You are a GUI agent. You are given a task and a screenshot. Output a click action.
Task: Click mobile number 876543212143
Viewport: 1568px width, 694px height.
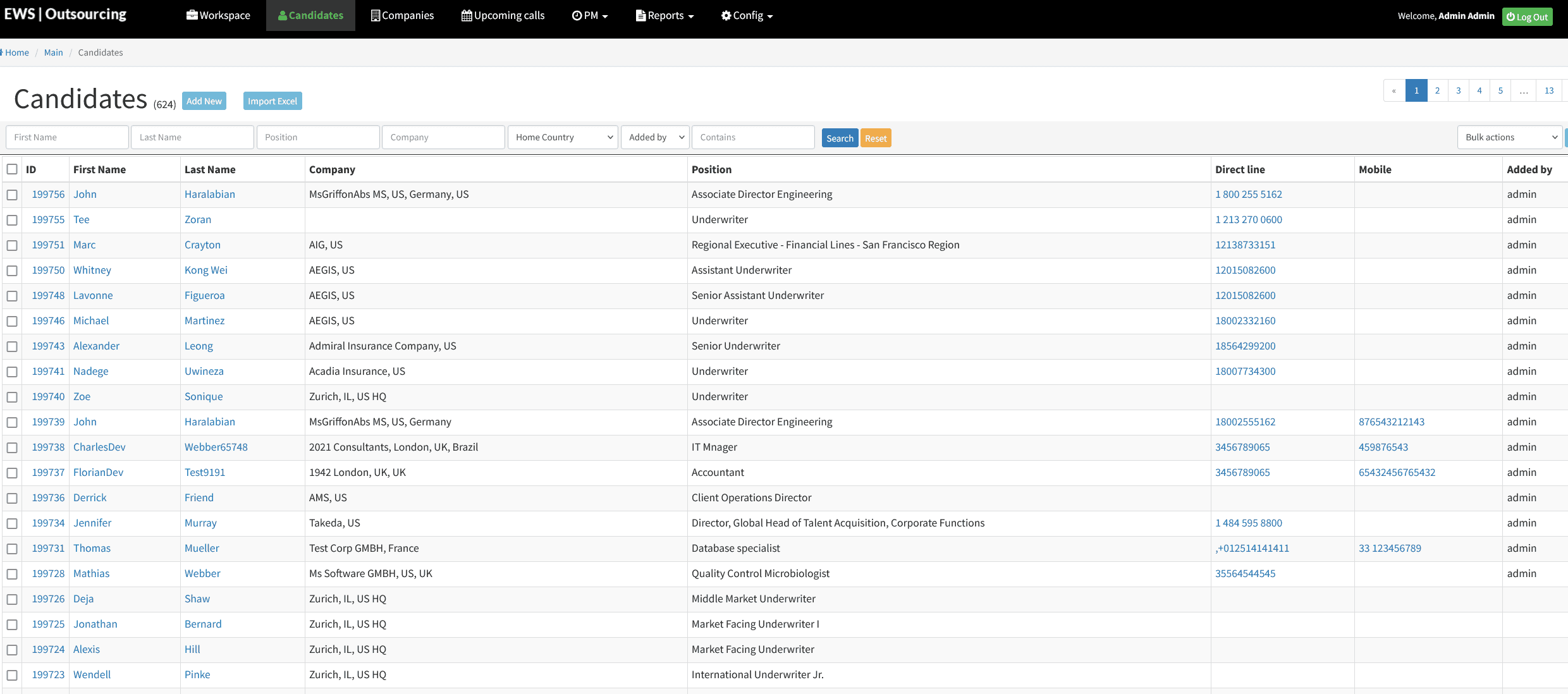(x=1392, y=422)
